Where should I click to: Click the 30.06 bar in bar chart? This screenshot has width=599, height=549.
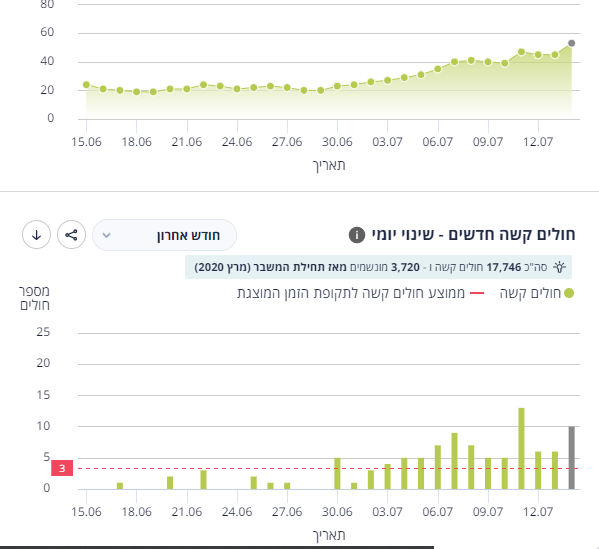tap(337, 473)
